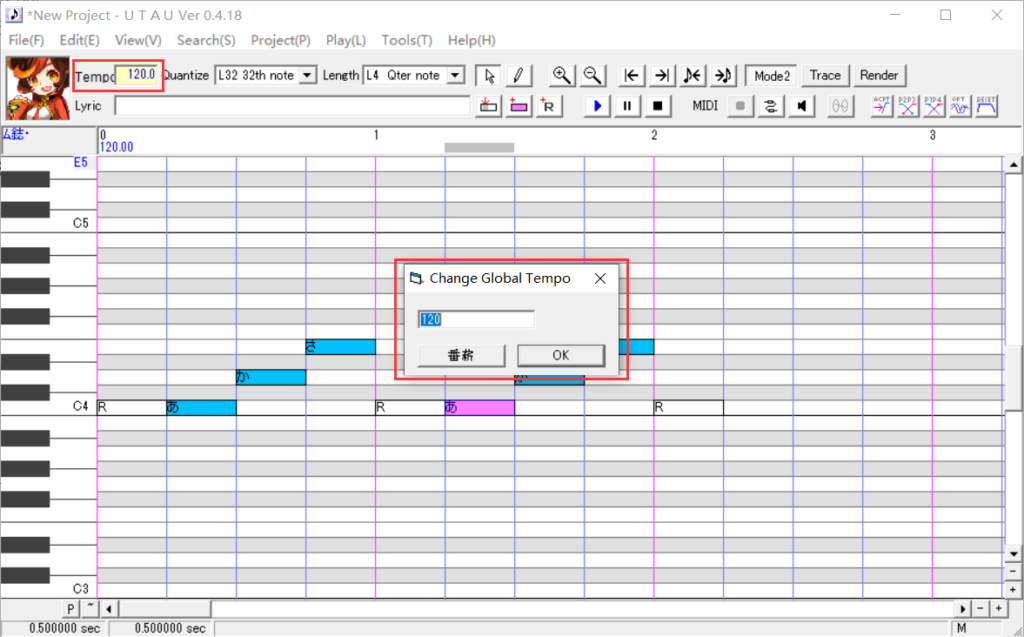Select the pencil drawing tool
This screenshot has width=1024, height=637.
click(x=517, y=76)
